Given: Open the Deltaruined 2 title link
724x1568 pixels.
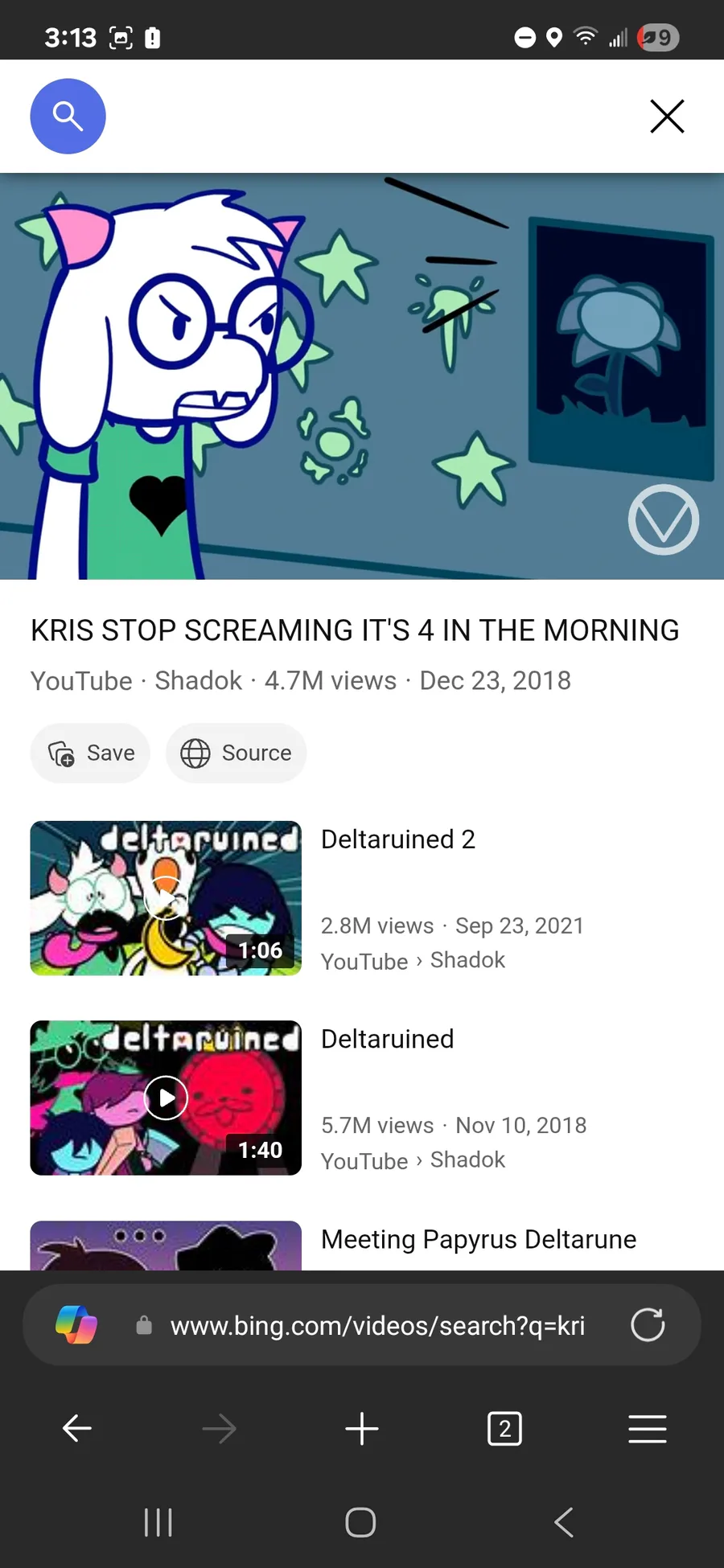Looking at the screenshot, I should click(398, 839).
